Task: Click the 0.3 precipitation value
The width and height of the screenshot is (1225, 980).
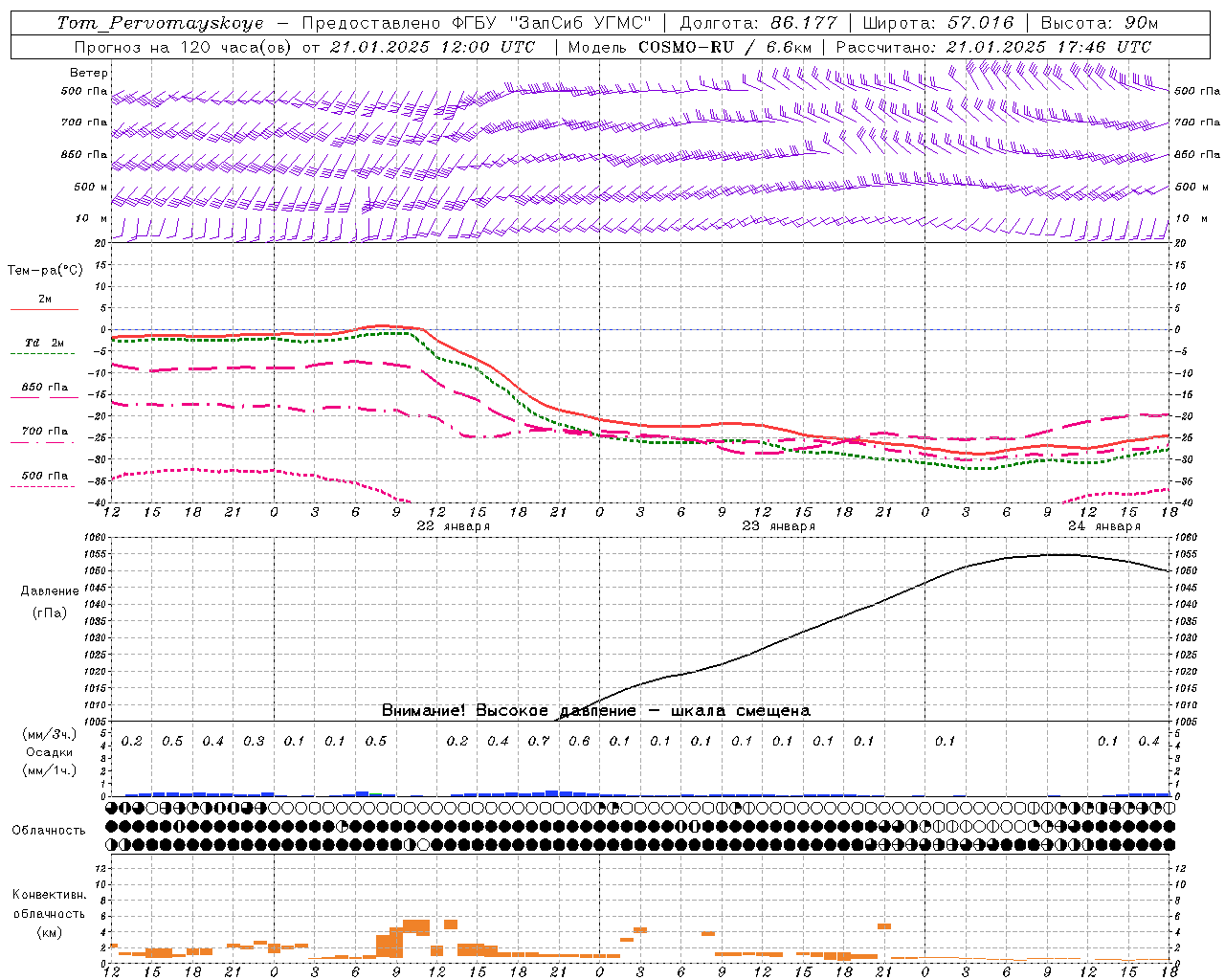Action: click(254, 742)
